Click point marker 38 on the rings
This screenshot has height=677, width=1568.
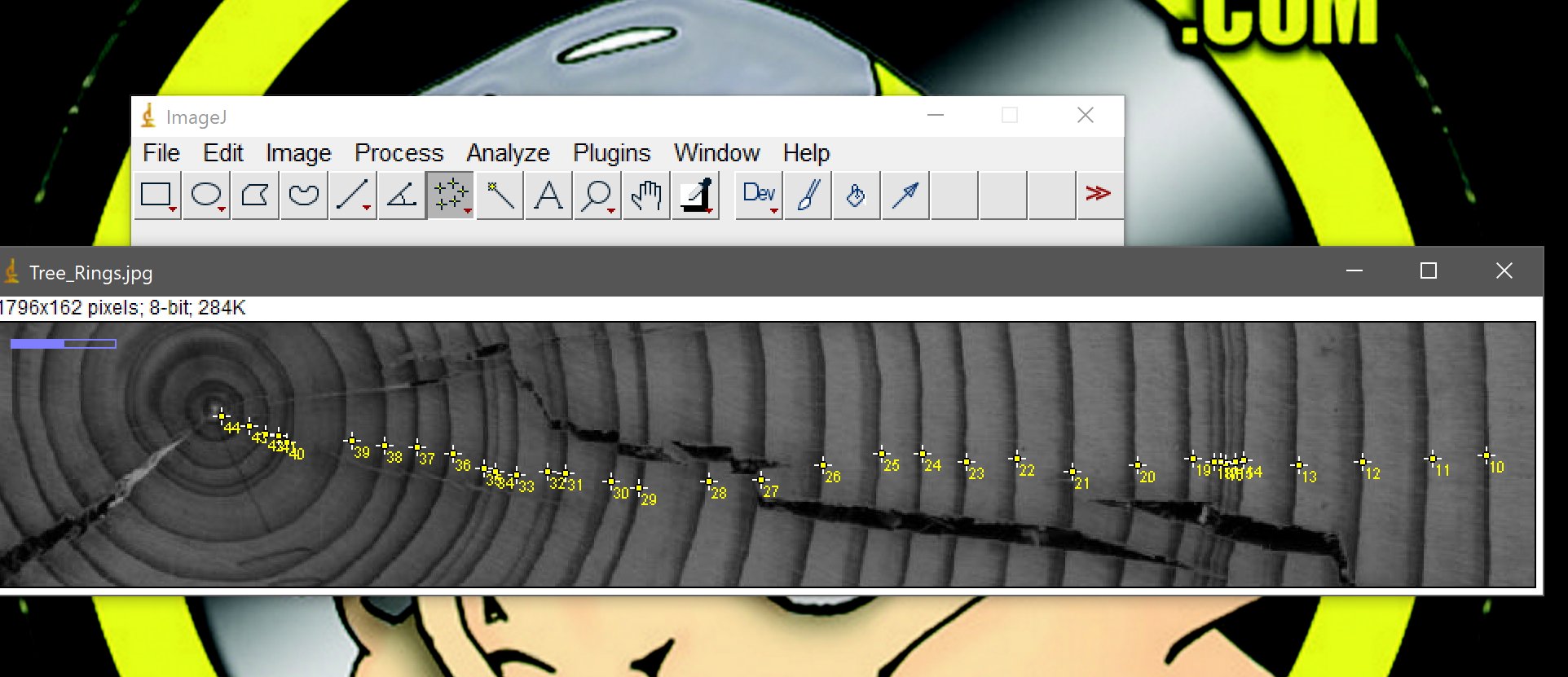(x=385, y=446)
